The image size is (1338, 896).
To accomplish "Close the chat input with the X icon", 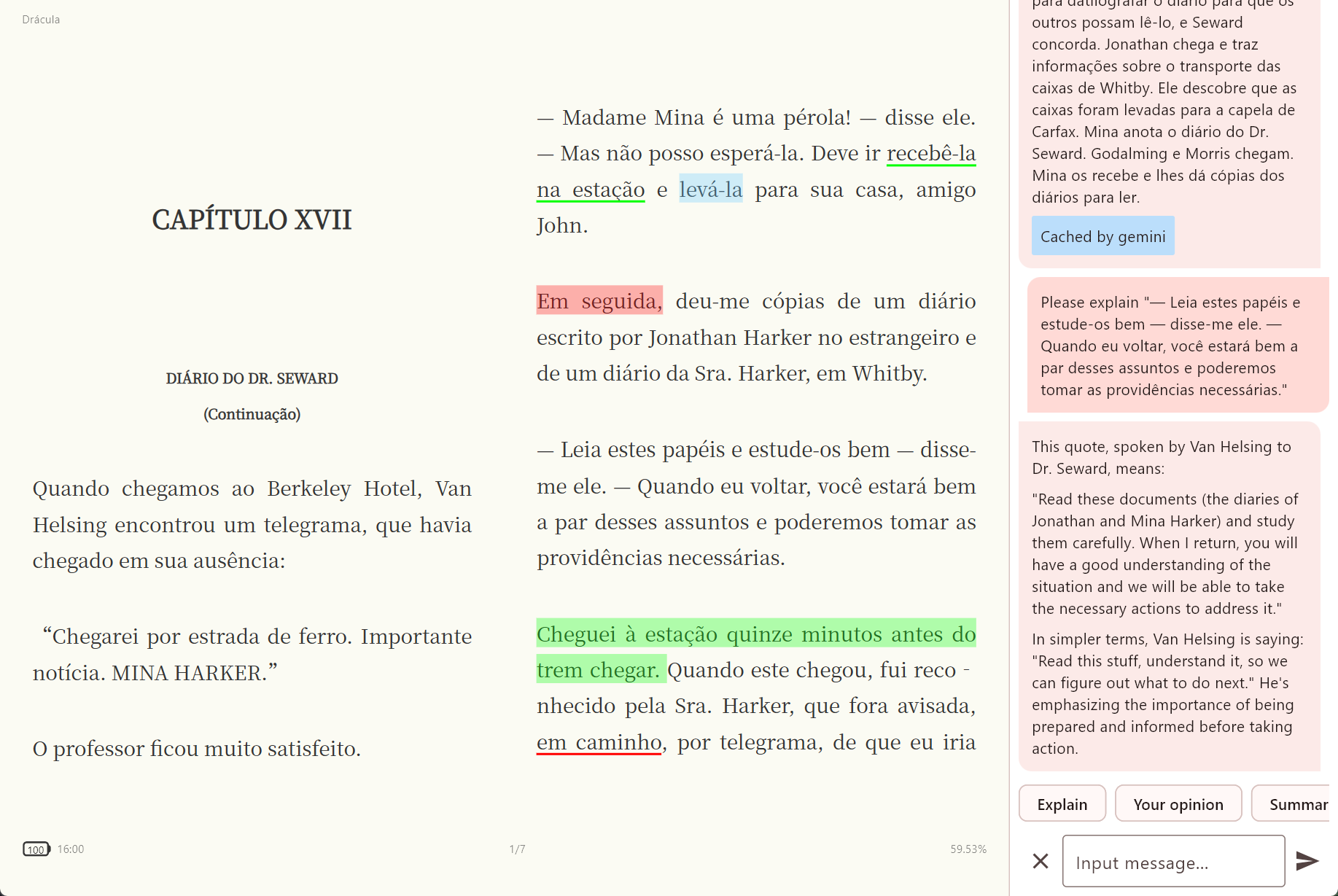I will click(x=1041, y=861).
